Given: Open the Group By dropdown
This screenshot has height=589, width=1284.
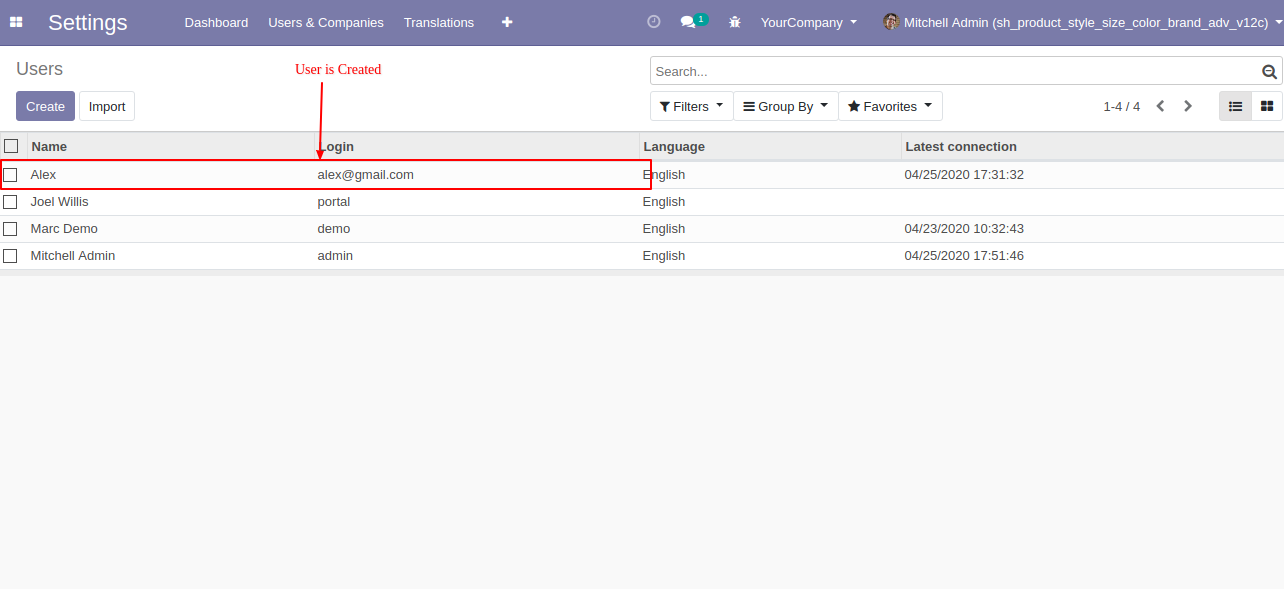Looking at the screenshot, I should [x=785, y=106].
